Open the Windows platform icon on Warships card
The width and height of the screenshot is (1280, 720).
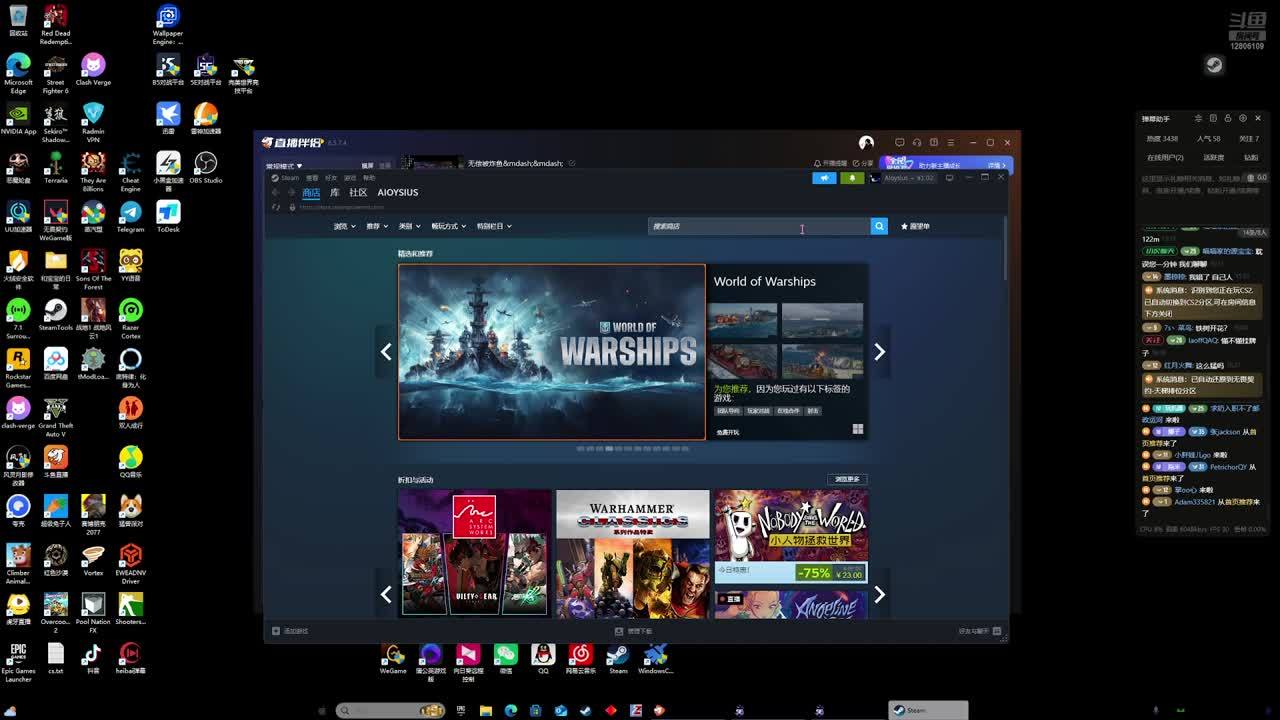click(857, 430)
